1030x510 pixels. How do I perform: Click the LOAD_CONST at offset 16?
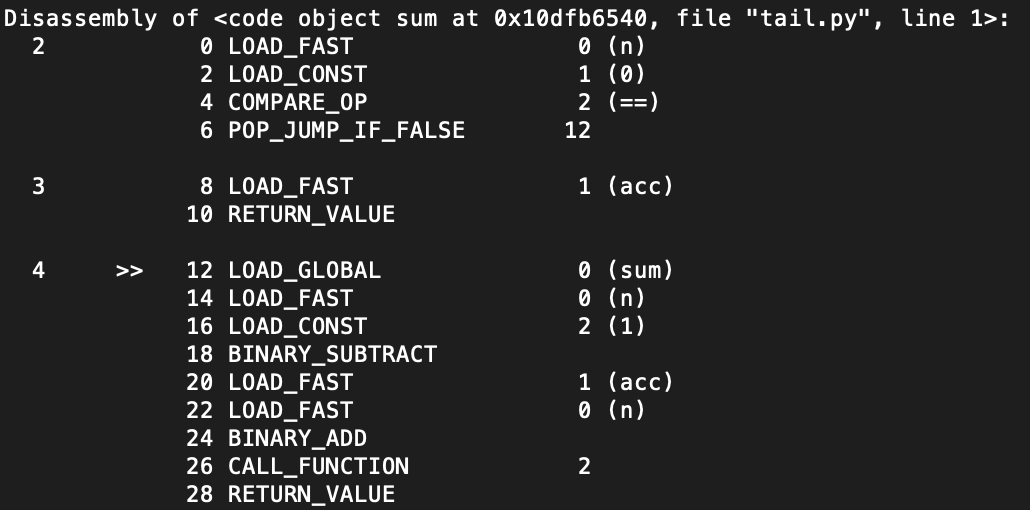(298, 326)
